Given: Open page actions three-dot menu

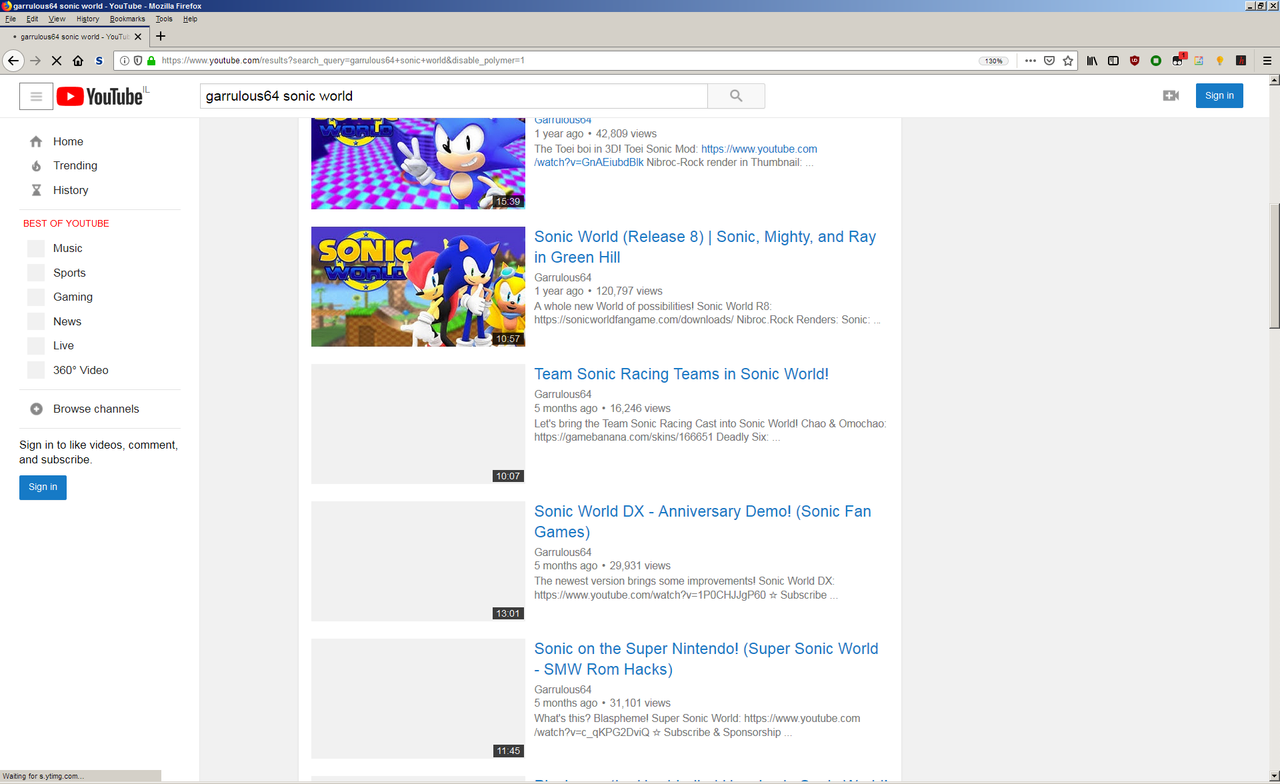Looking at the screenshot, I should coord(1030,61).
